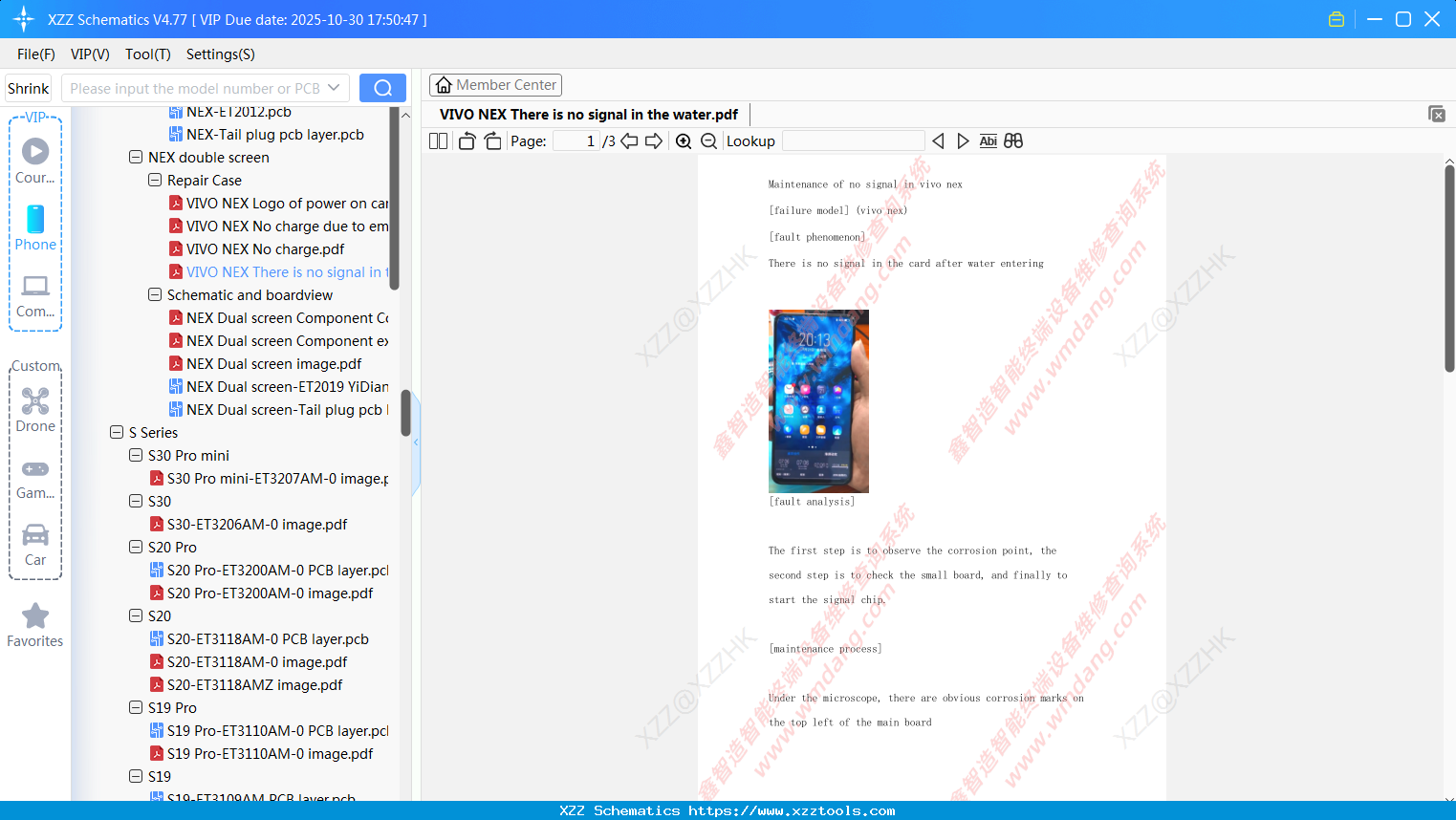Click the left panel outer scrollbar thumb
This screenshot has height=820, width=1456.
[x=405, y=412]
